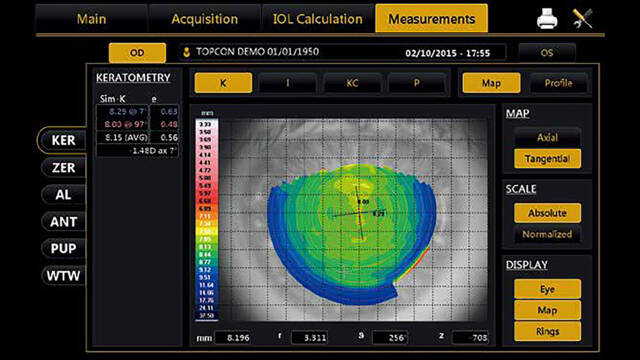Select the OD right eye button
The height and width of the screenshot is (360, 640).
(x=137, y=53)
